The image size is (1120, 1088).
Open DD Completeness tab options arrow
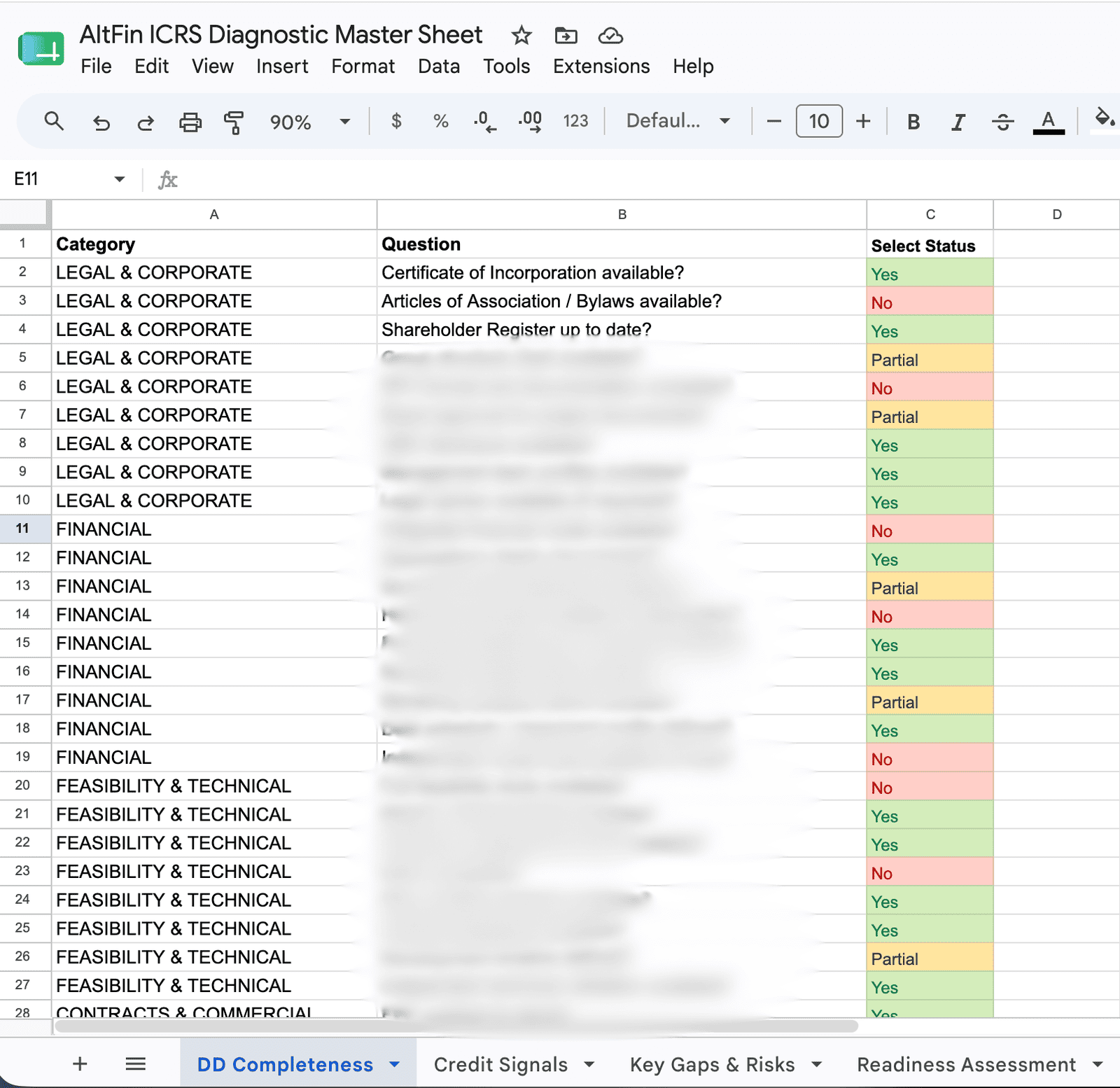[395, 1064]
